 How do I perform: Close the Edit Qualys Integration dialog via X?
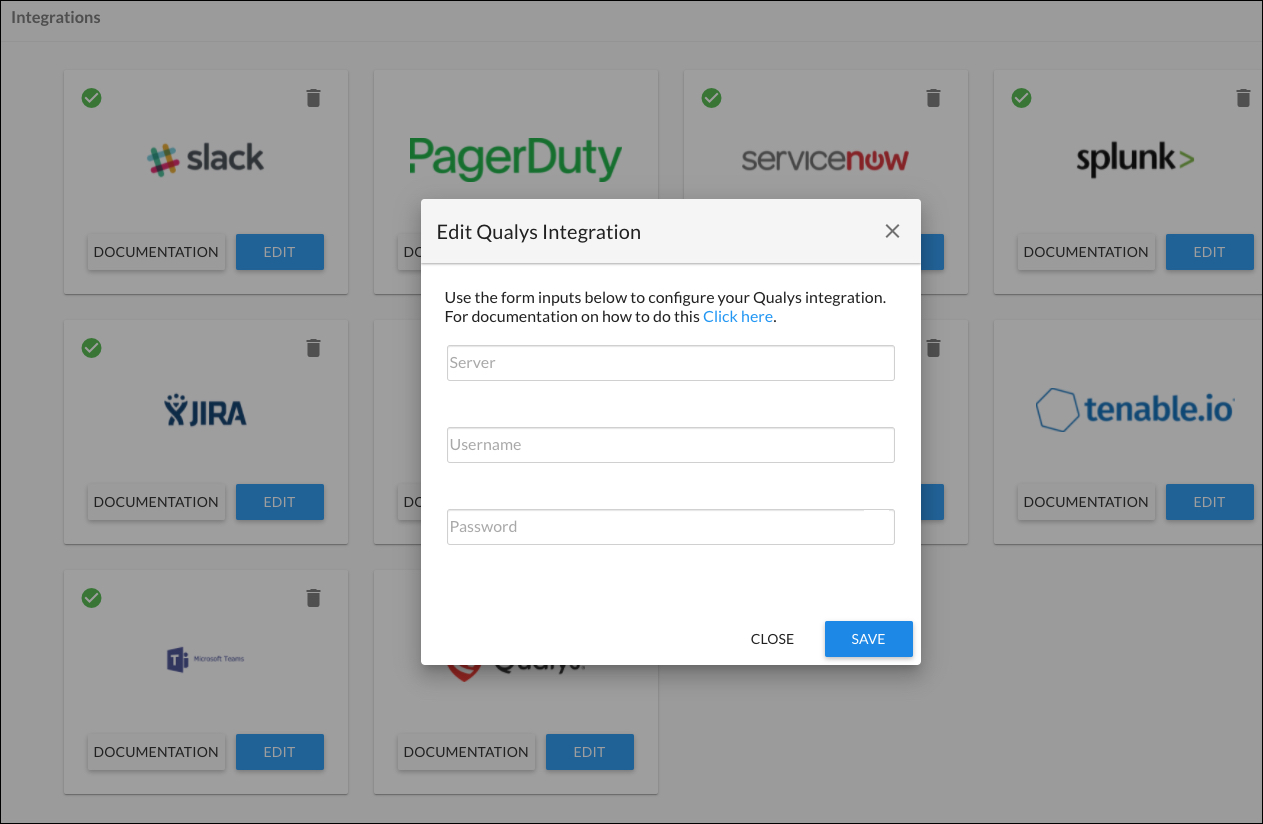click(x=892, y=231)
